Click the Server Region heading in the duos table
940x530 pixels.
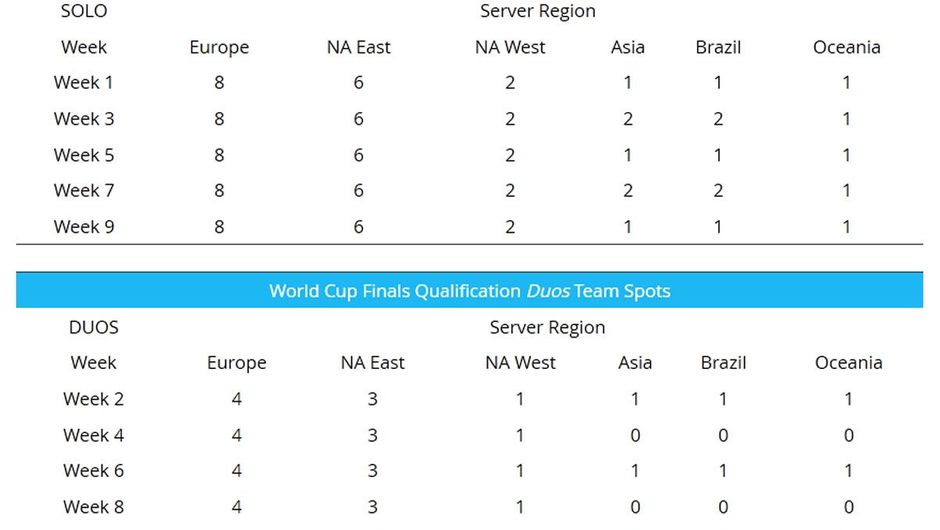(x=547, y=327)
